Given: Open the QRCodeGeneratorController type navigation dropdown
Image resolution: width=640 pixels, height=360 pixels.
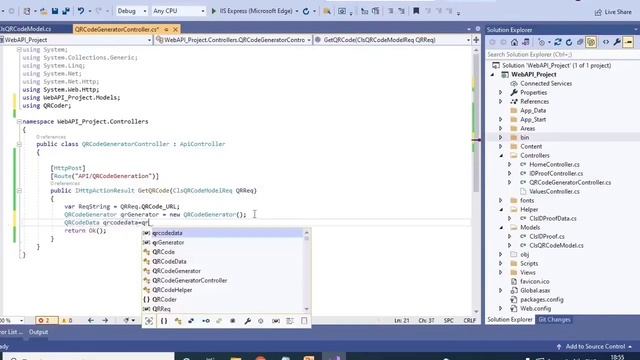Looking at the screenshot, I should tap(233, 40).
